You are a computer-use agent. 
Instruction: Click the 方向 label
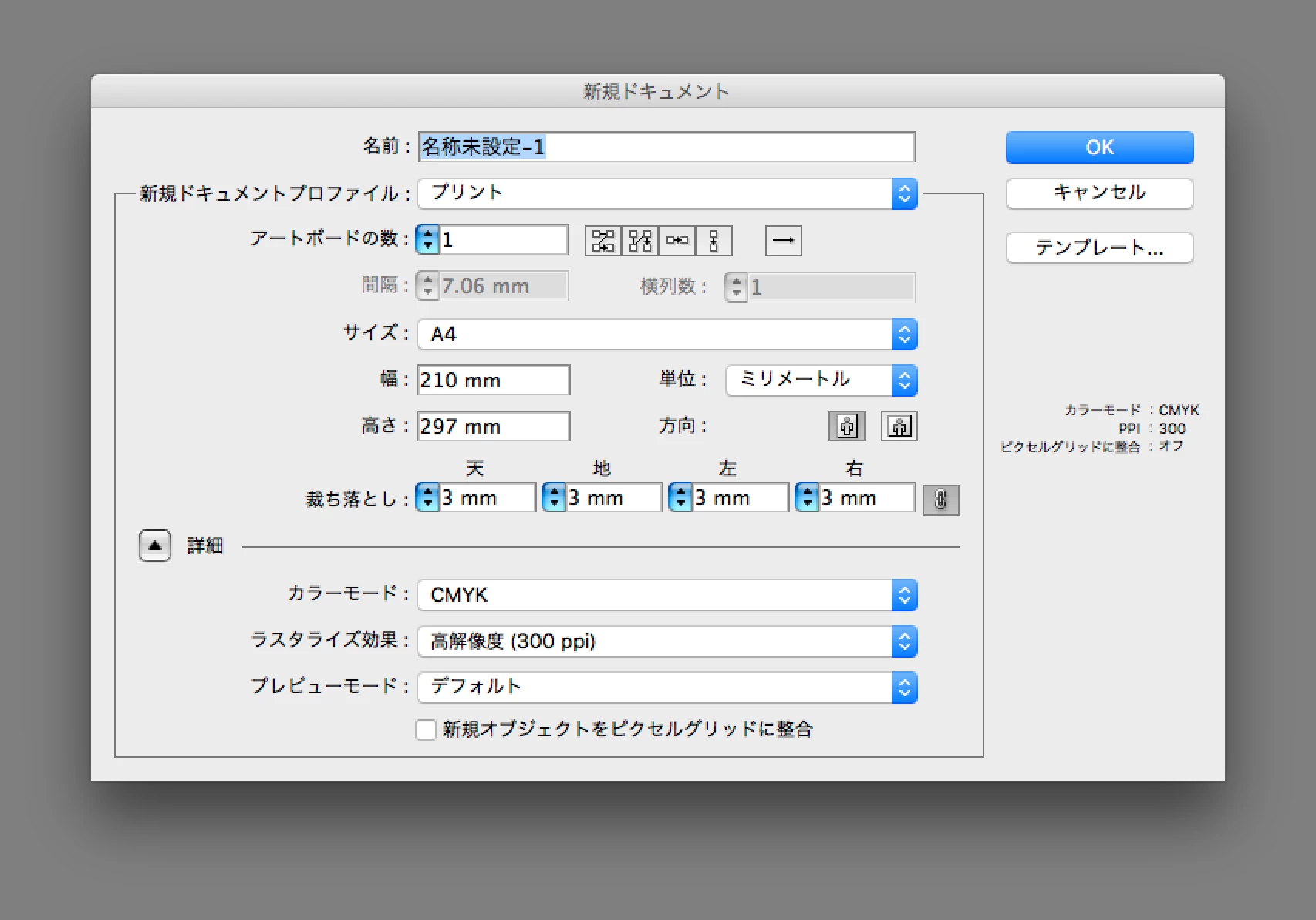click(x=683, y=426)
